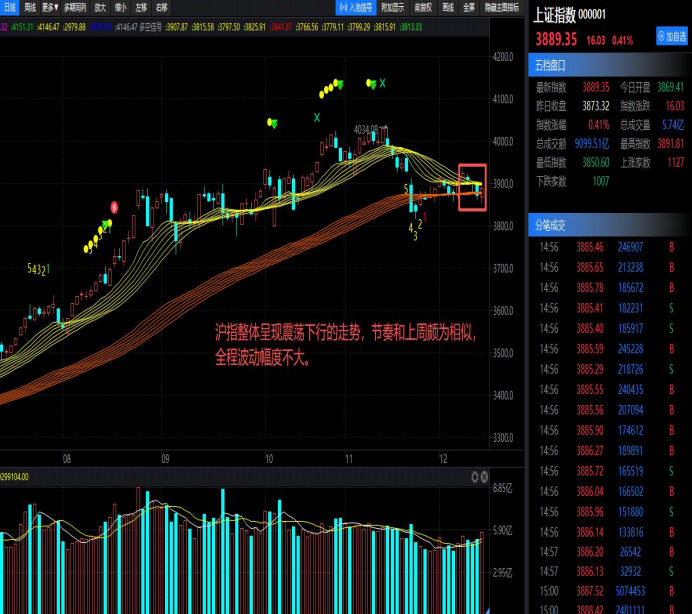Switch chart to 日线 daily period

[10, 8]
